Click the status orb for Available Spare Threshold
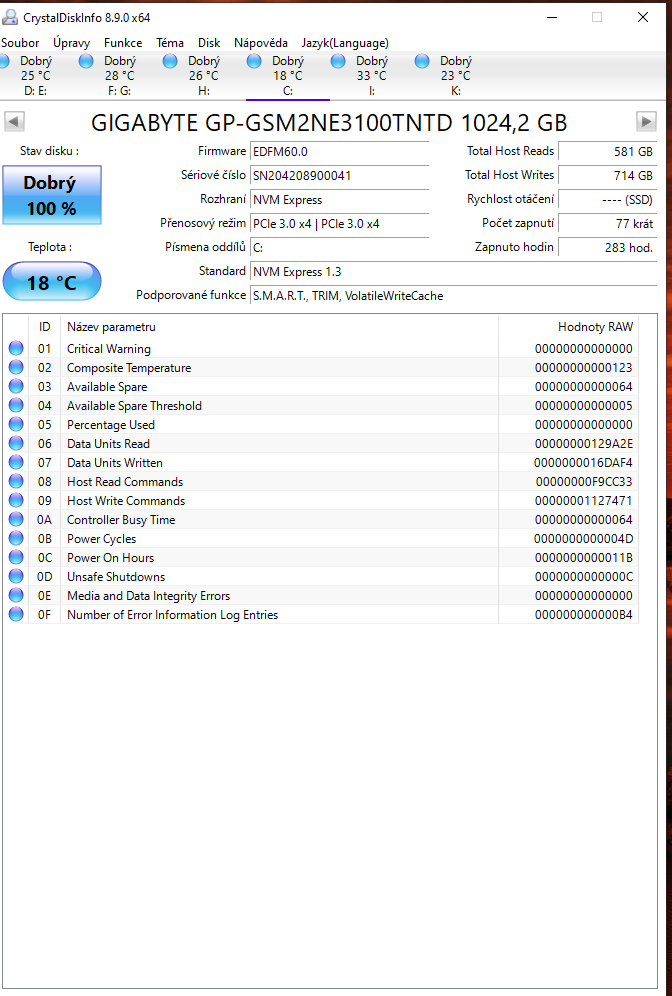This screenshot has height=996, width=672. 16,405
